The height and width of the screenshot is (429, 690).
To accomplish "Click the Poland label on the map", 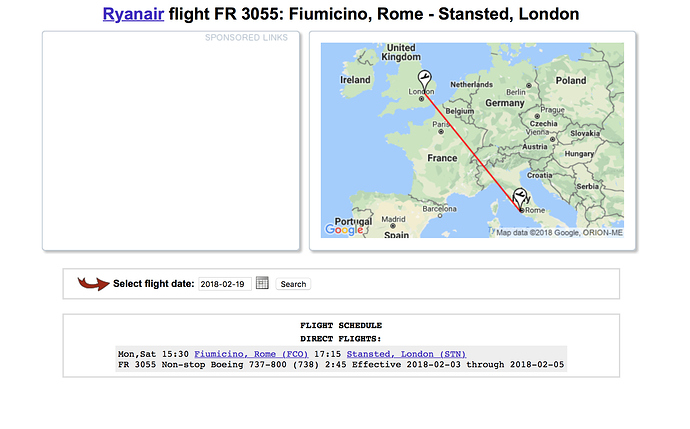I will (571, 80).
